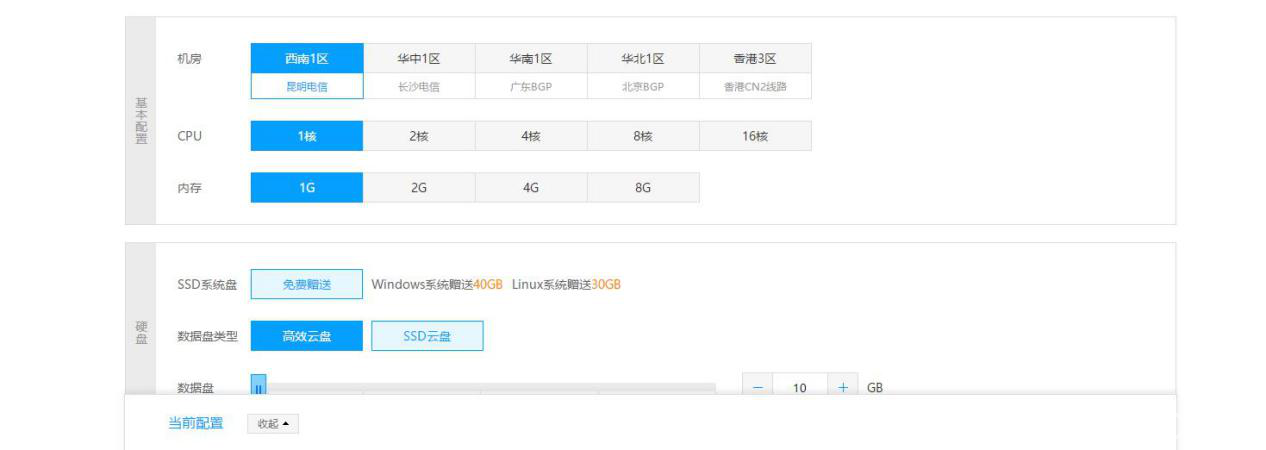1266x450 pixels.
Task: Select SSD云盘 data disk type
Action: 427,336
